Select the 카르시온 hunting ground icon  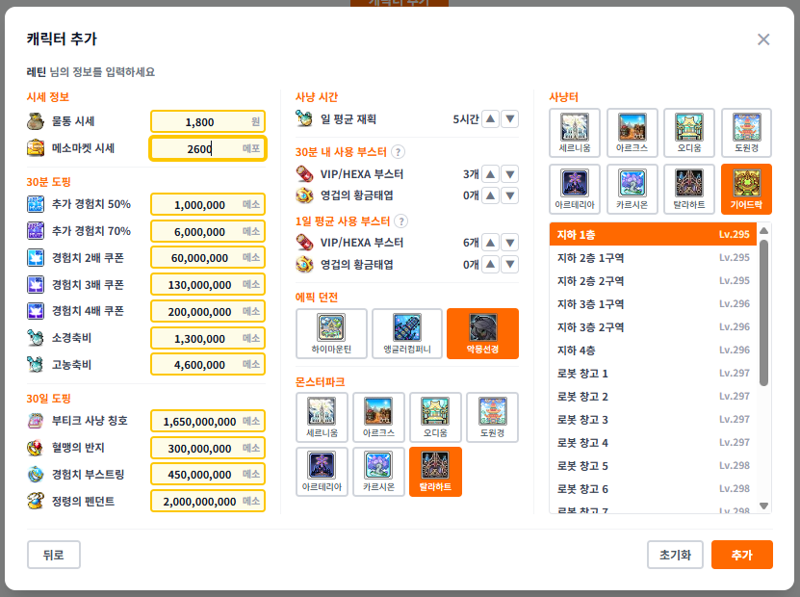(632, 189)
